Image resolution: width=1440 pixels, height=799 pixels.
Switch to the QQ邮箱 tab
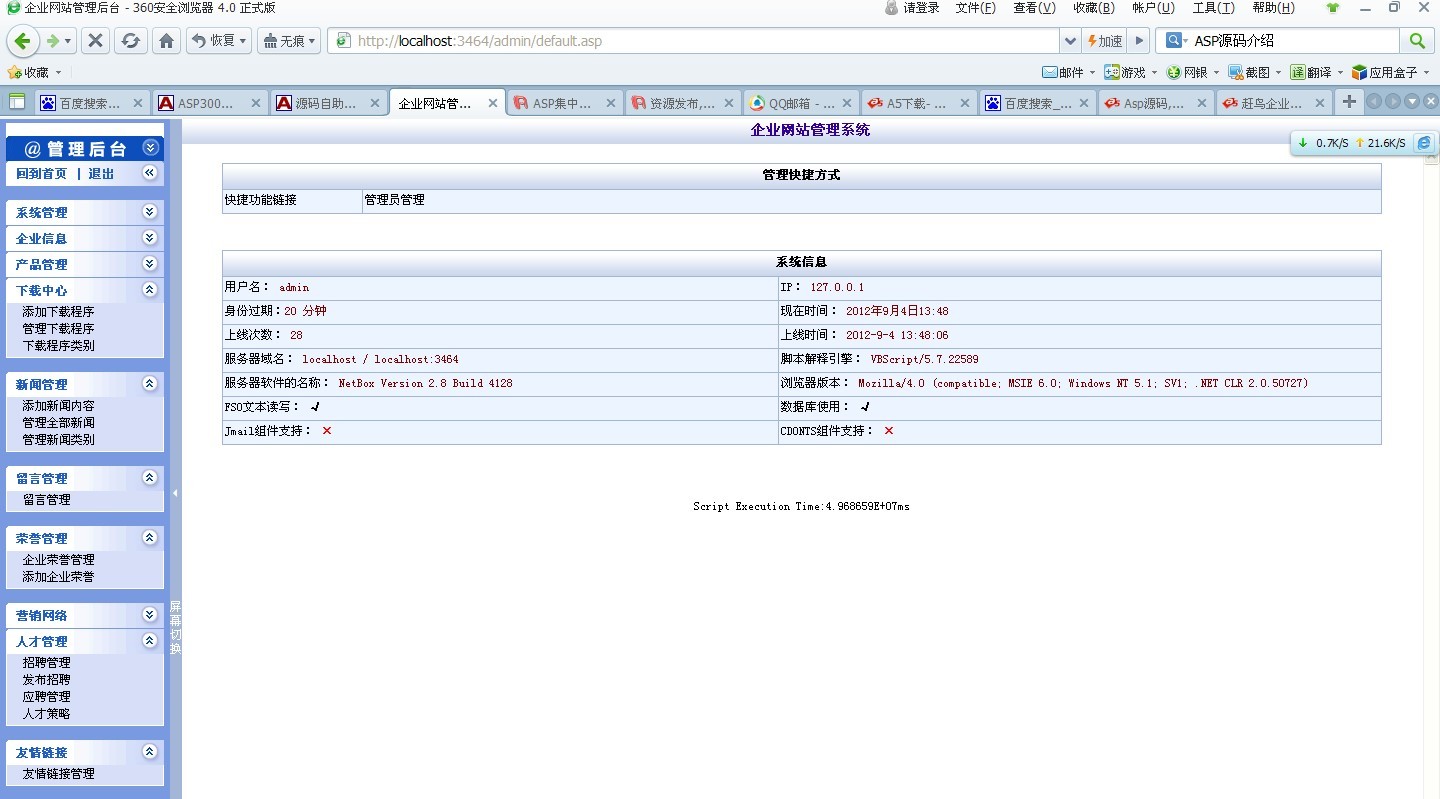800,102
